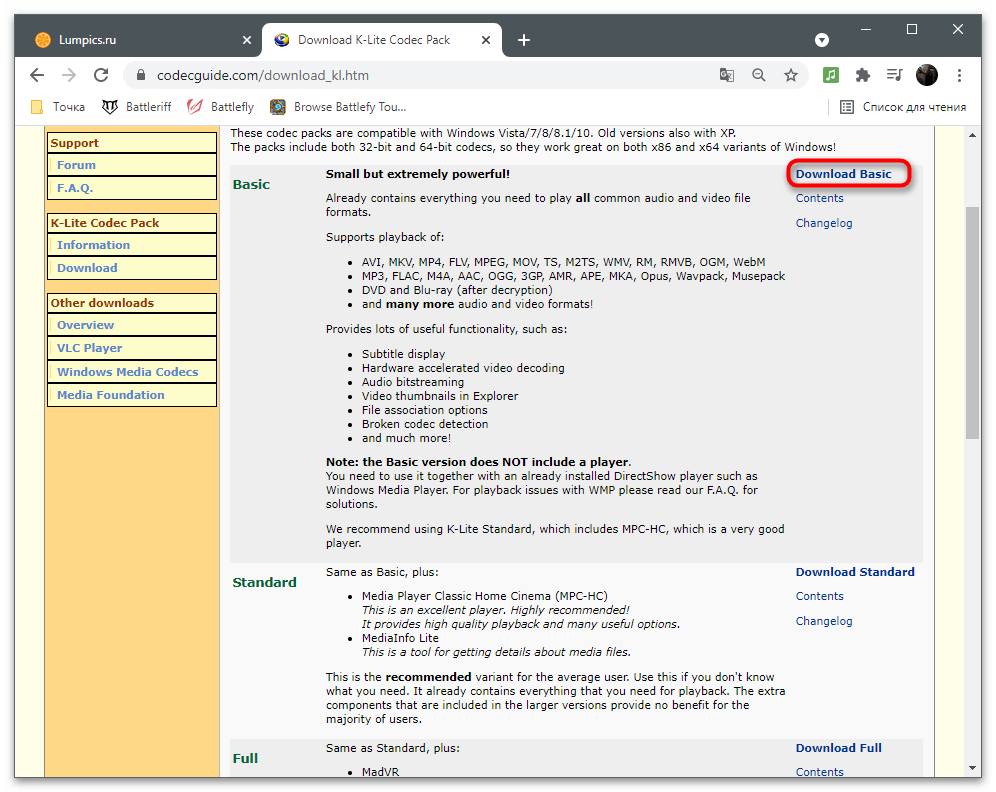Viewport: 996px width, 792px height.
Task: Open the Точка bookmark folder
Action: pos(58,107)
